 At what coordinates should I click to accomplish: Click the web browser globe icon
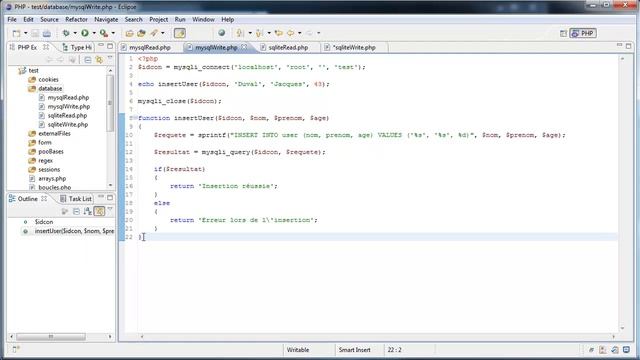pyautogui.click(x=221, y=33)
